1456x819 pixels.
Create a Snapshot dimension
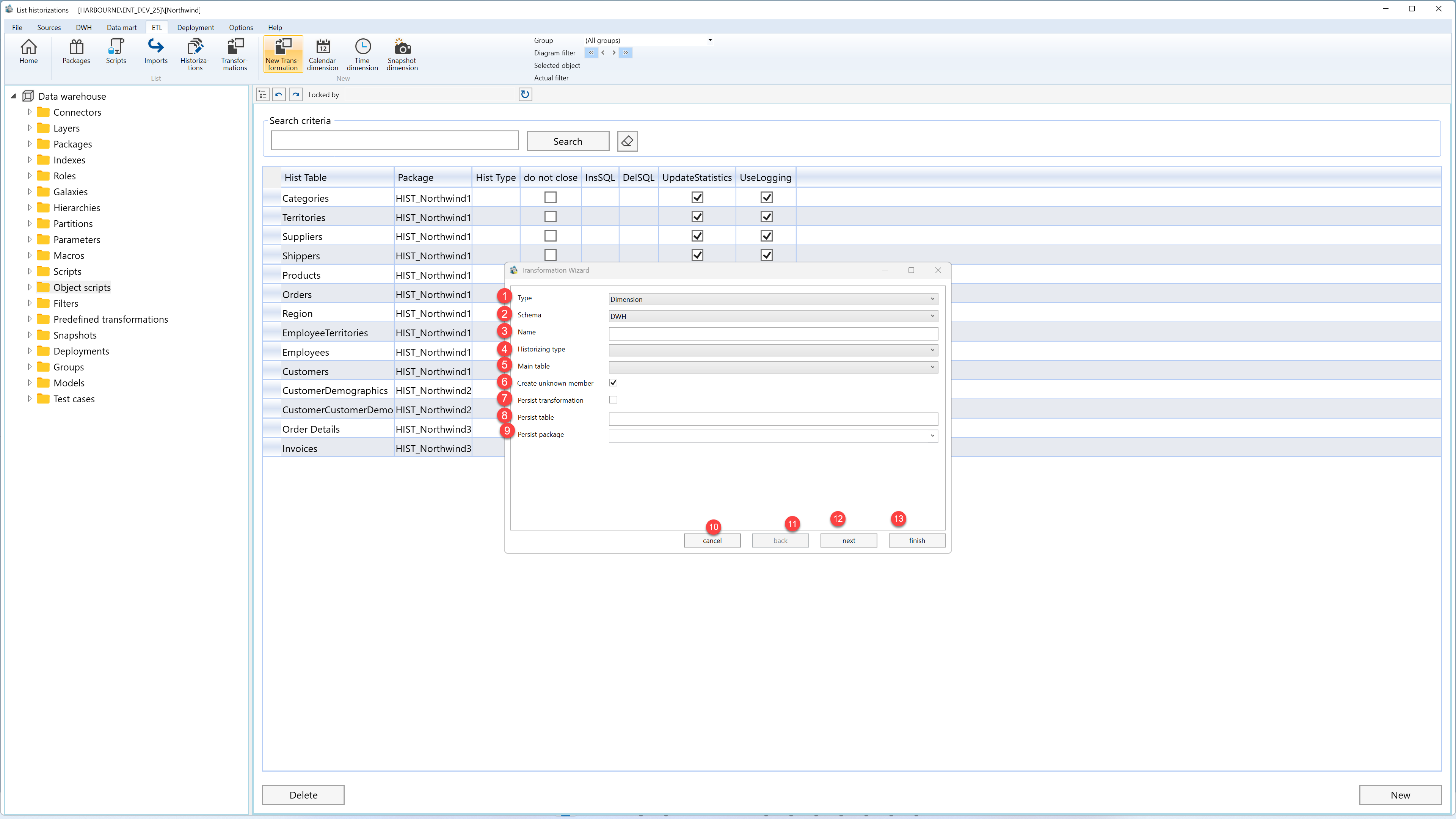tap(402, 54)
